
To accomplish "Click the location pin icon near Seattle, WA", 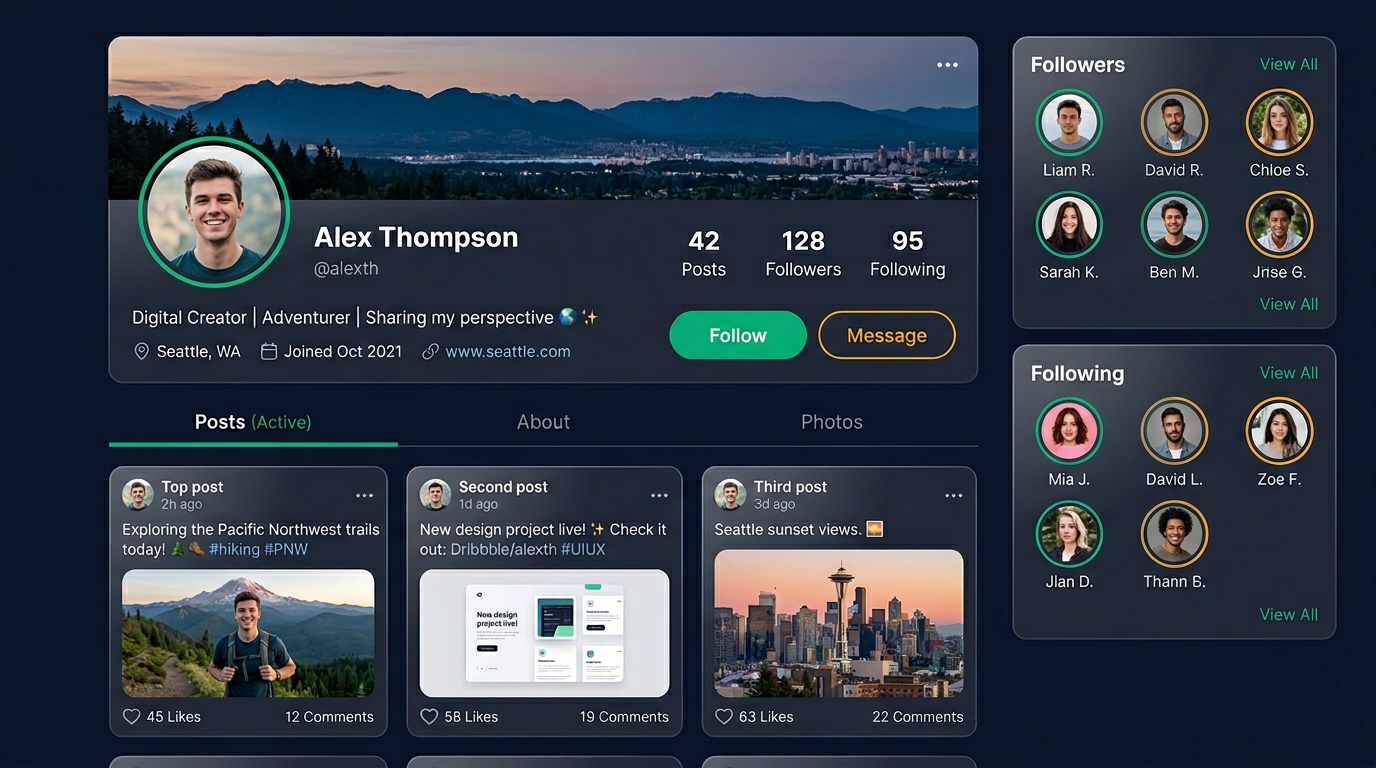I will point(141,351).
